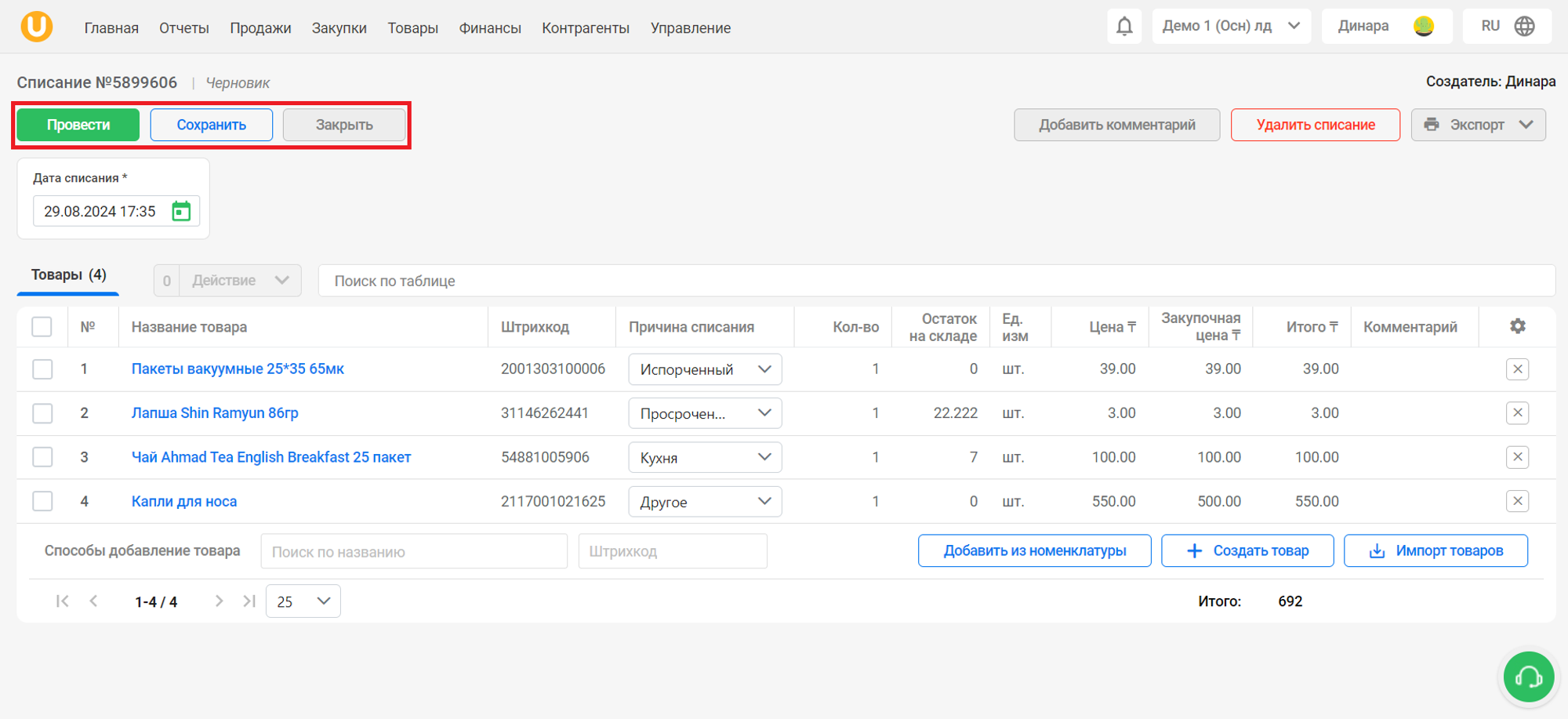Open the page size 25 dropdown
The image size is (1568, 719).
[303, 601]
